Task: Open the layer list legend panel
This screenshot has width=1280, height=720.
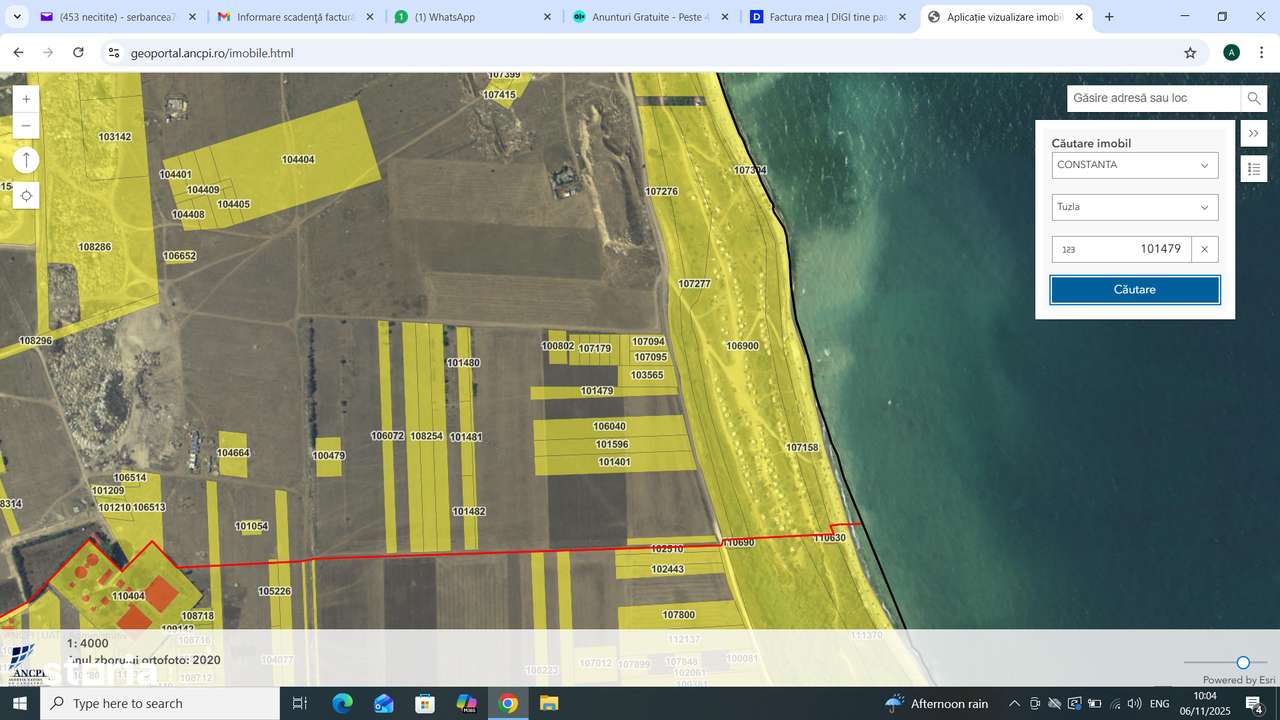Action: point(1254,169)
